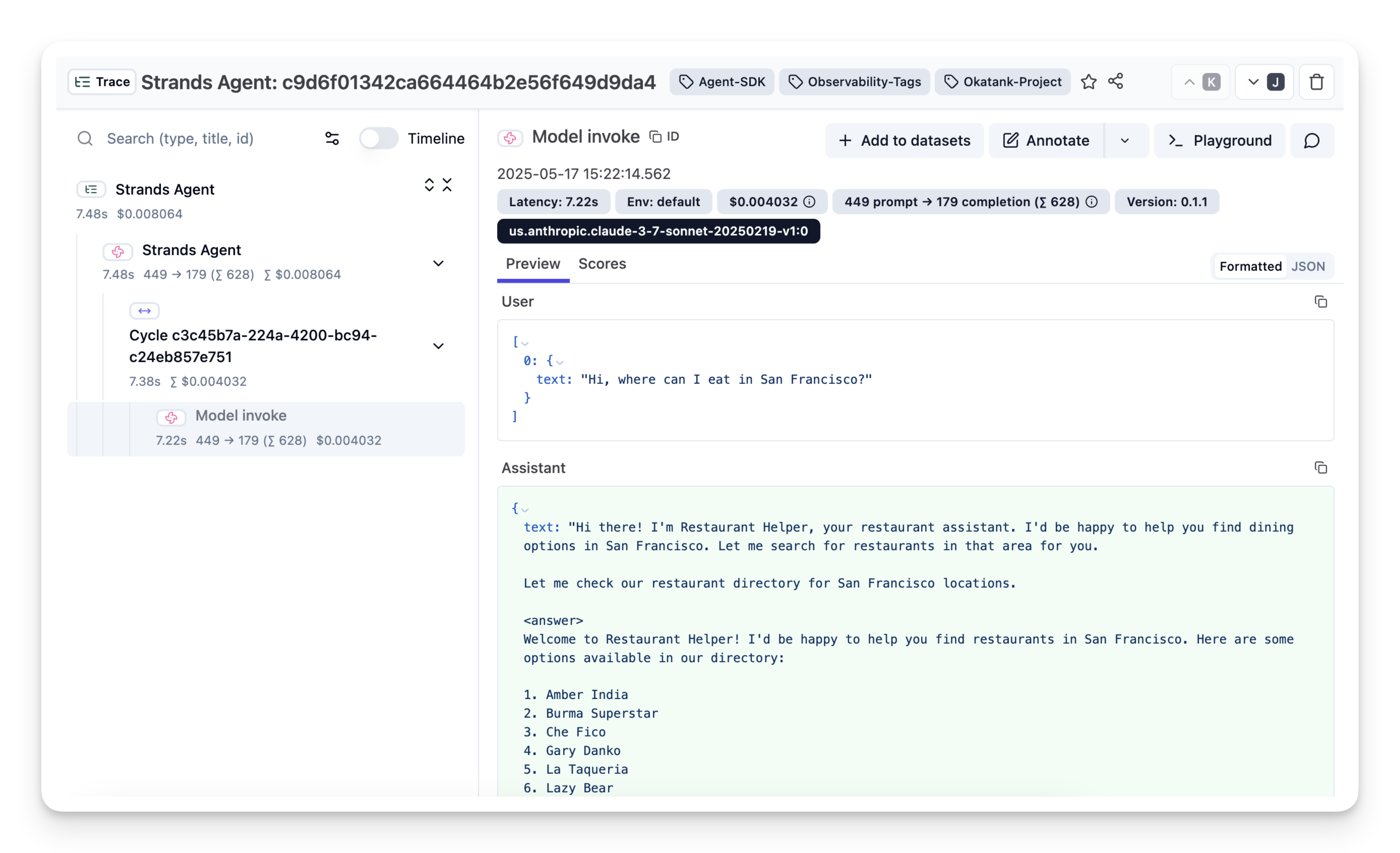Select the Formatted view option
The image size is (1400, 853).
1250,266
